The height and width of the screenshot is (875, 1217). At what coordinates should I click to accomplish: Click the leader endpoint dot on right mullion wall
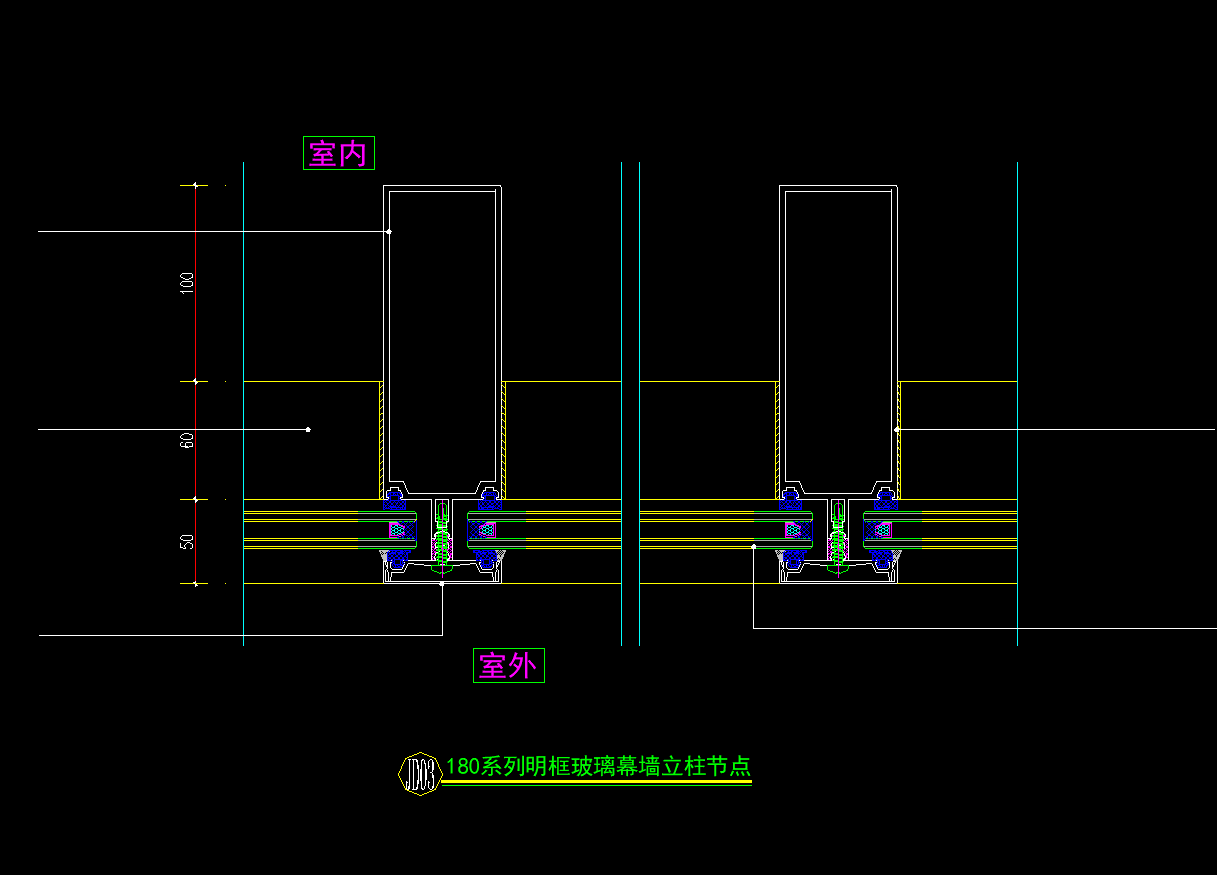897,430
